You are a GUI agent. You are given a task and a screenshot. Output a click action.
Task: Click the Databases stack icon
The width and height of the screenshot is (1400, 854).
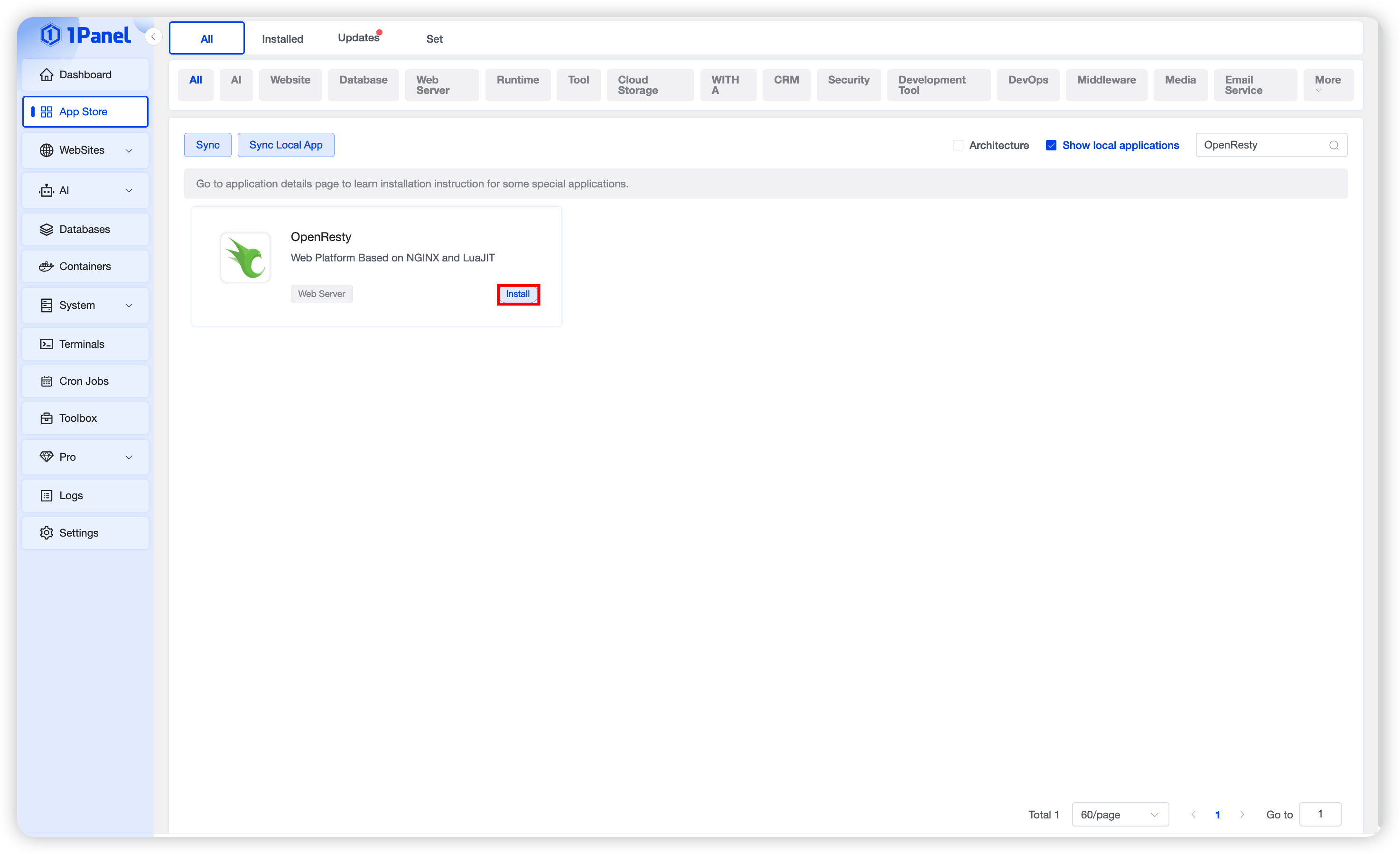[47, 230]
